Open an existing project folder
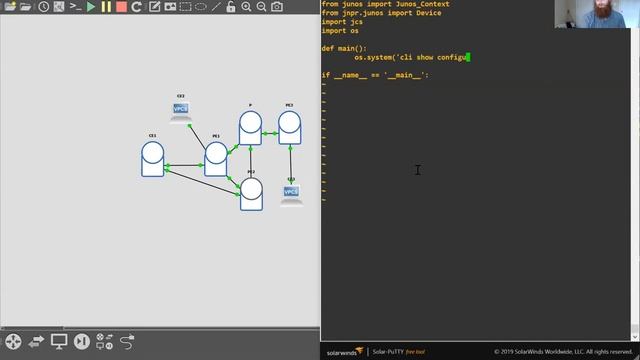This screenshot has height=360, width=640. [25, 7]
